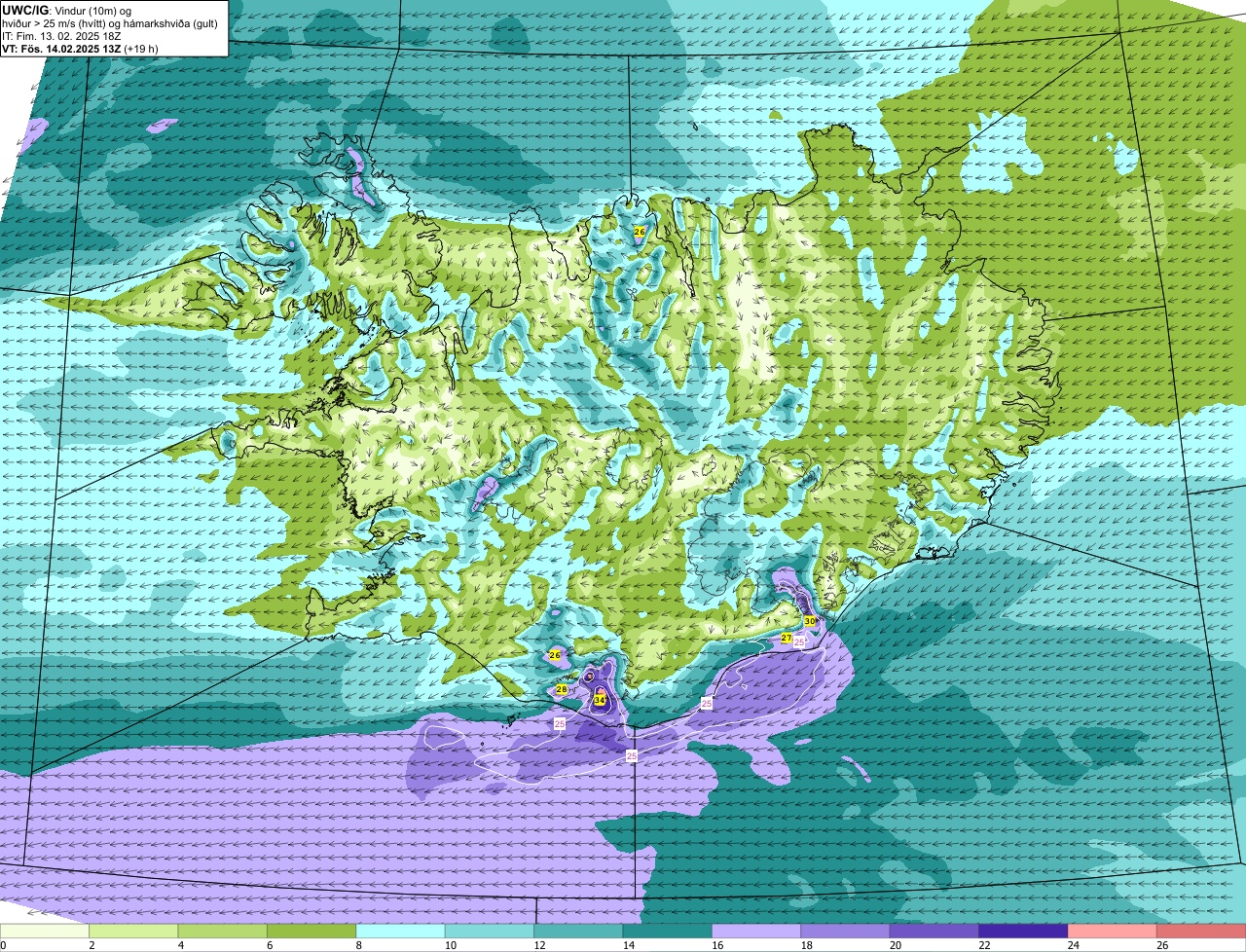
Task: Pick the 16–18 m/s light lavender legend swatch
Action: point(756,931)
